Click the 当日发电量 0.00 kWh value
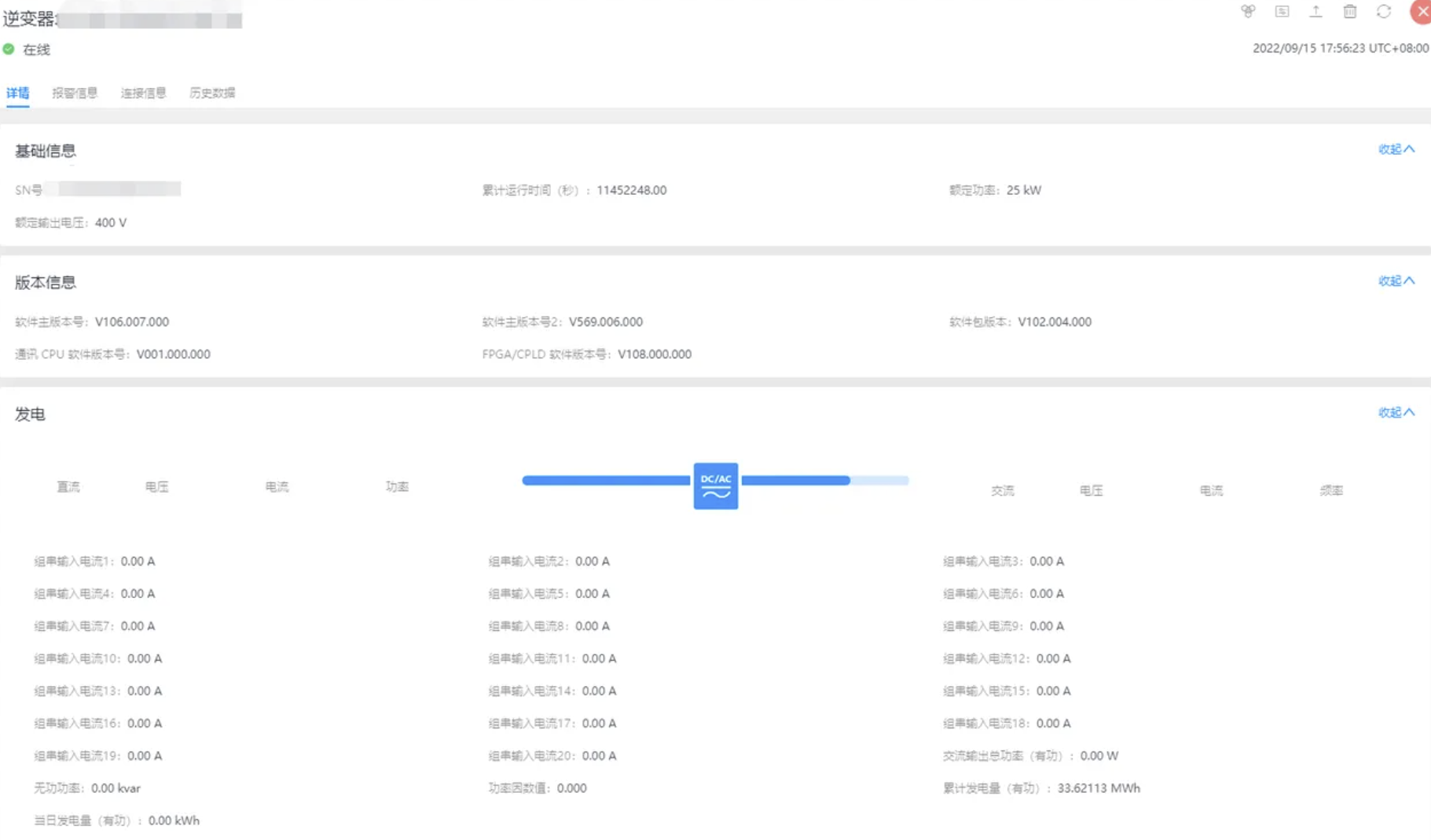1431x840 pixels. tap(174, 820)
